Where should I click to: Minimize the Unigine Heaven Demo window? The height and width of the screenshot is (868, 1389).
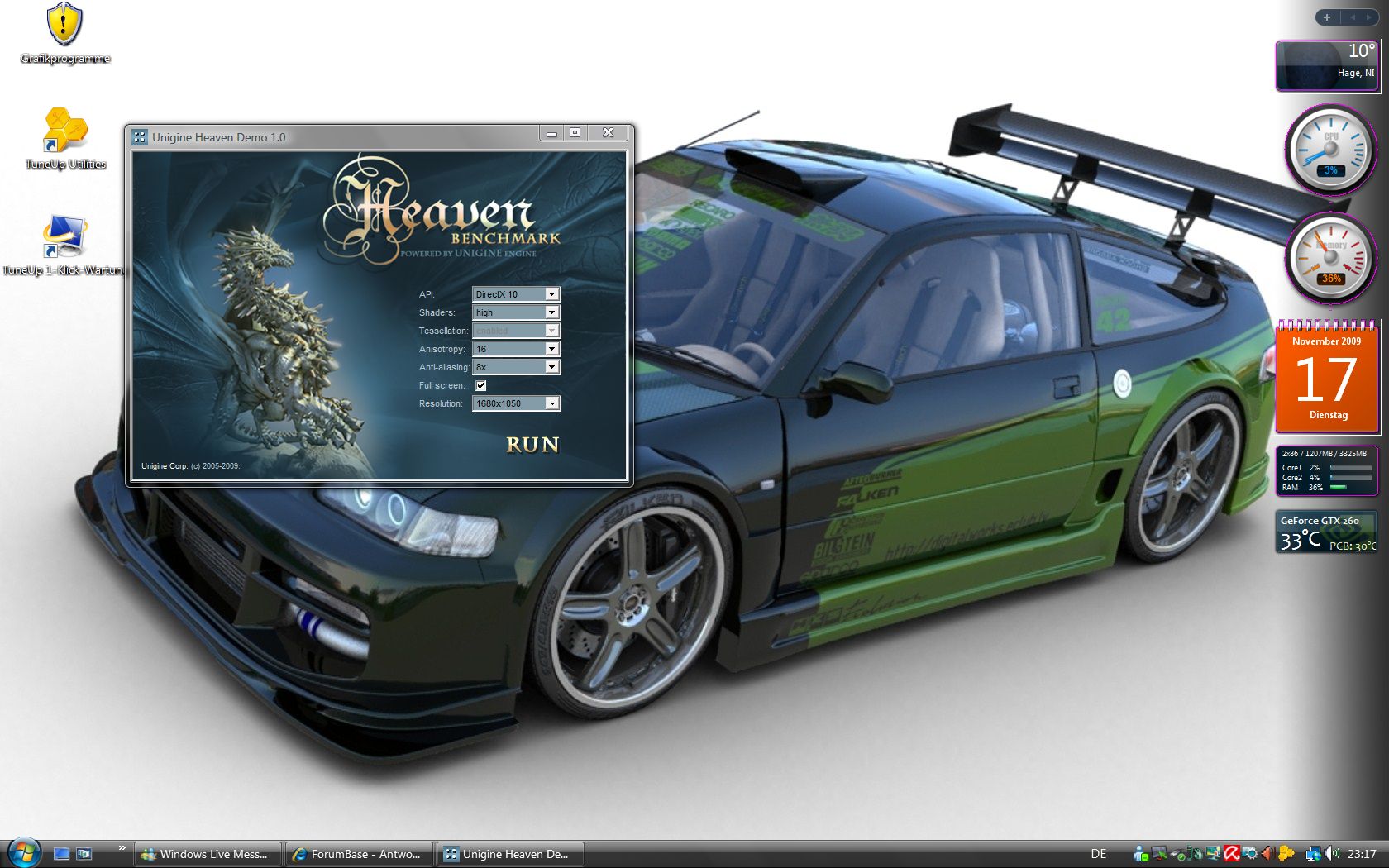(x=551, y=133)
